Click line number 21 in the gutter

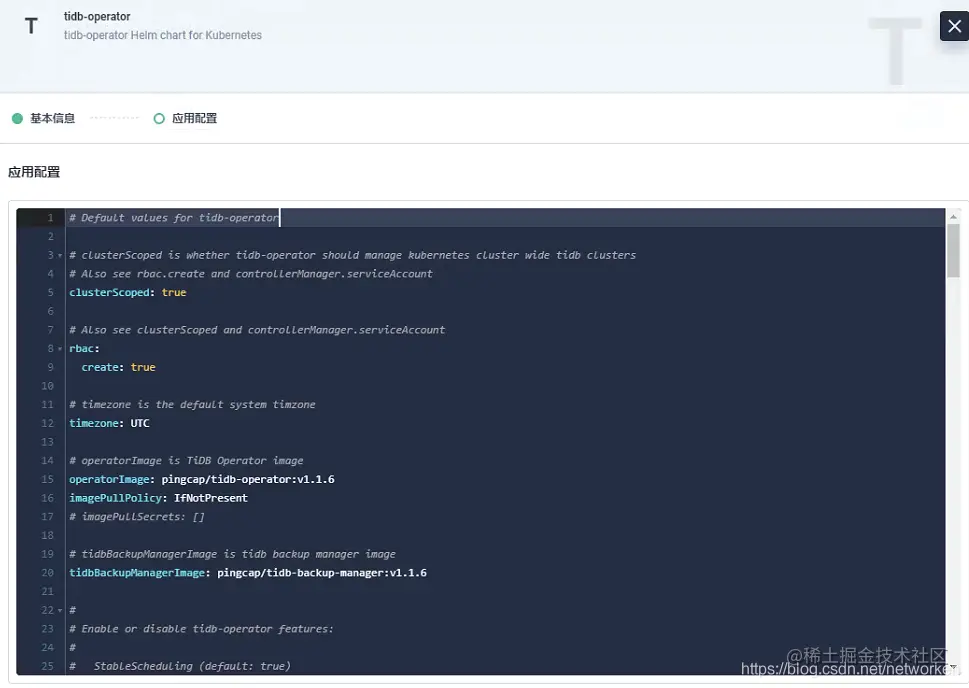(48, 592)
